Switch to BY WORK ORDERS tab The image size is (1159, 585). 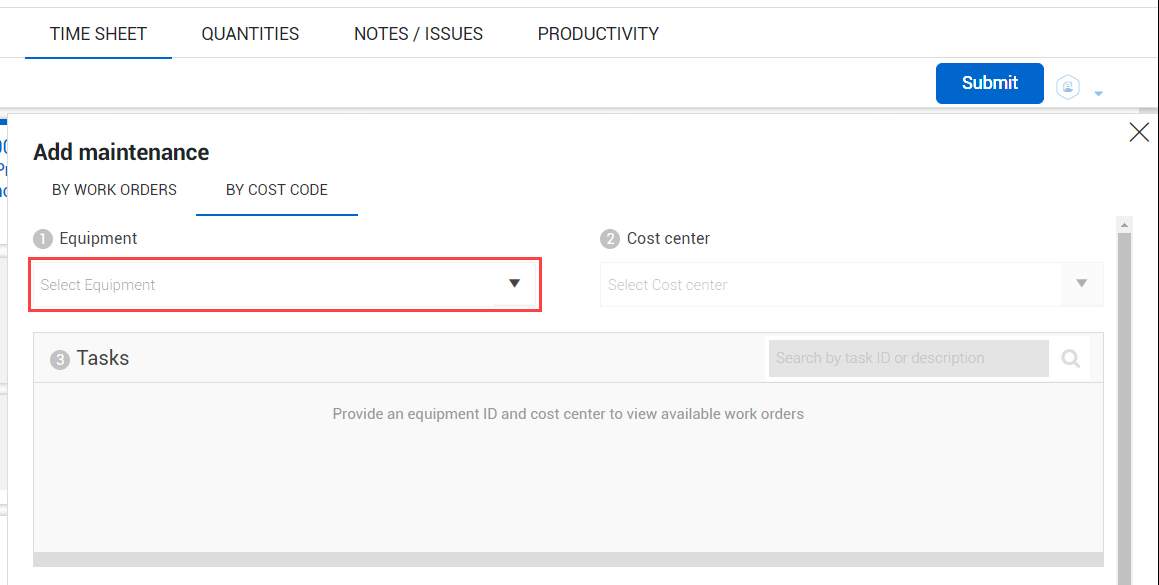point(114,190)
